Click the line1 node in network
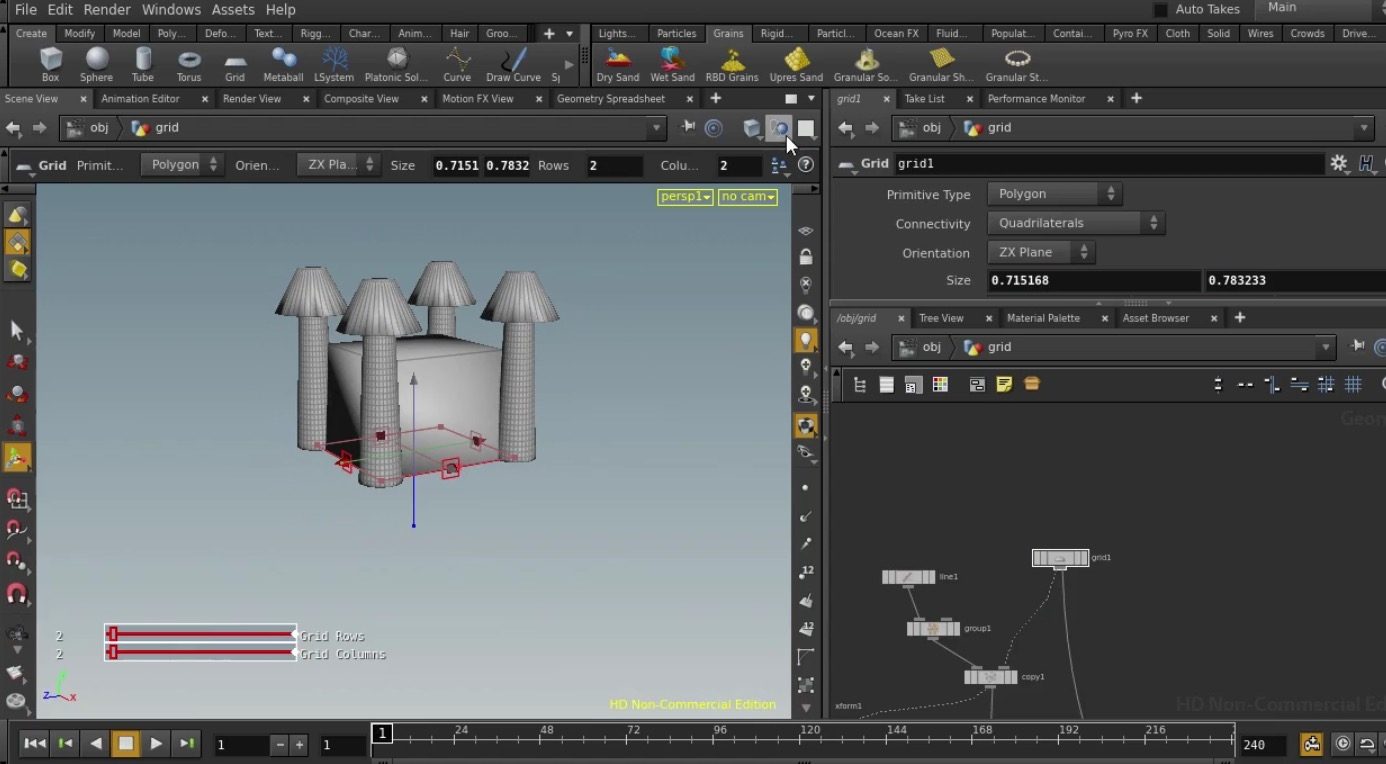The image size is (1386, 764). (908, 577)
